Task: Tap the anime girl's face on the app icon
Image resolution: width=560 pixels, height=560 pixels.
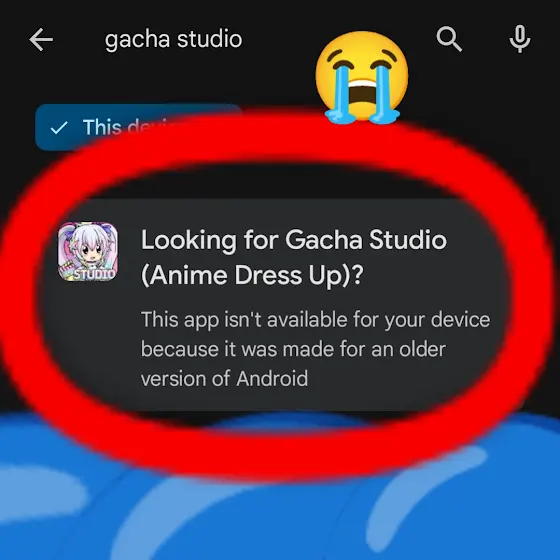Action: click(x=89, y=251)
